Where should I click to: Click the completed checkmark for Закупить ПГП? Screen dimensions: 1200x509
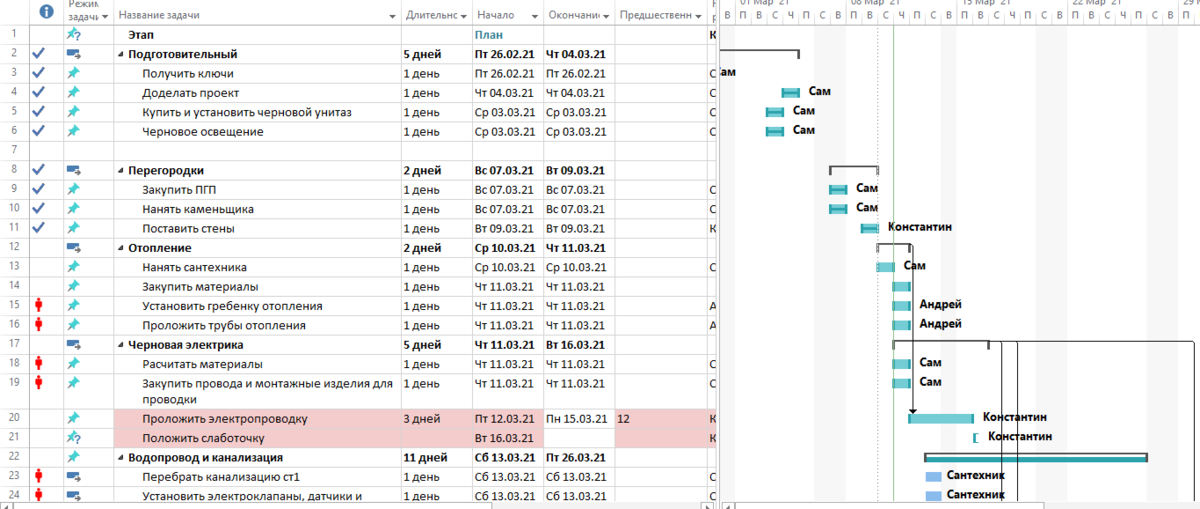39,189
